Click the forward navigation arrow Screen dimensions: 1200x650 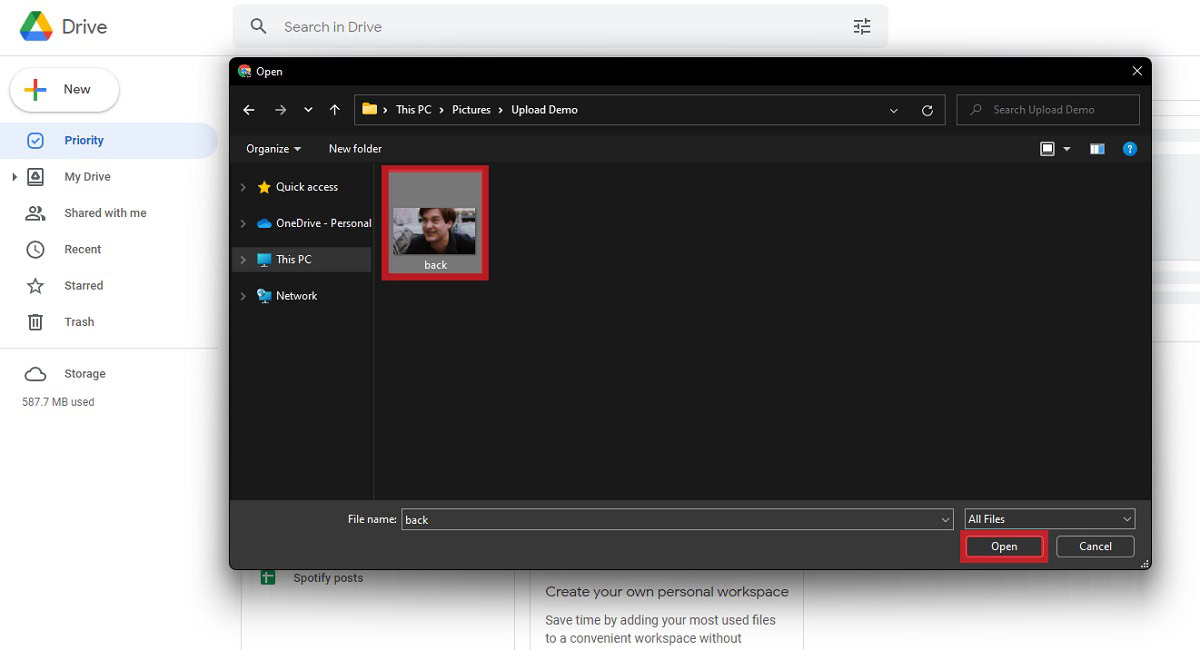[278, 109]
